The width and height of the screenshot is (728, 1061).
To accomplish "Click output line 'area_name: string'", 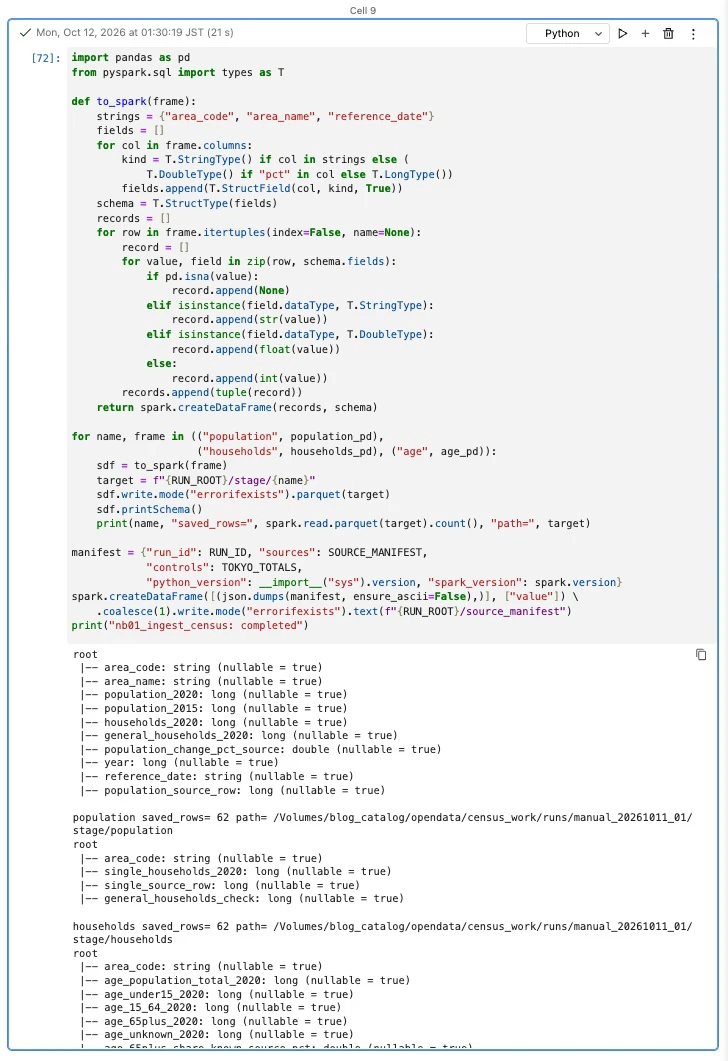I will pyautogui.click(x=201, y=681).
